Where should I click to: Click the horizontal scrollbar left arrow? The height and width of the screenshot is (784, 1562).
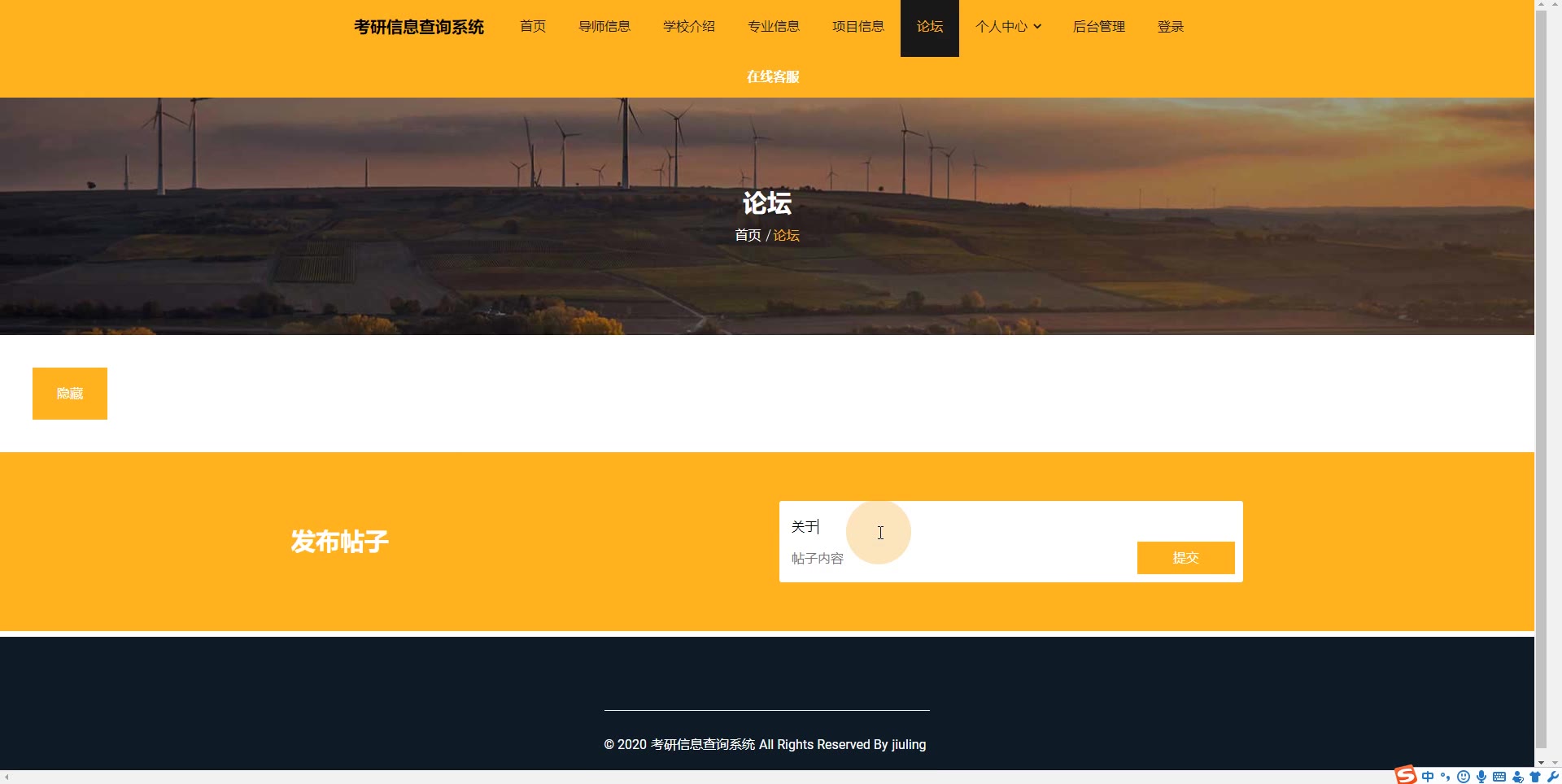[6, 777]
